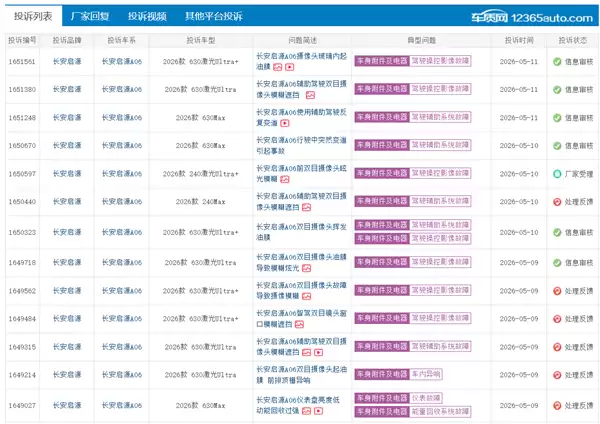Screen dimensions: 600x424
Task: Open 长安启源 brand link in row 1651561
Action: click(x=67, y=61)
